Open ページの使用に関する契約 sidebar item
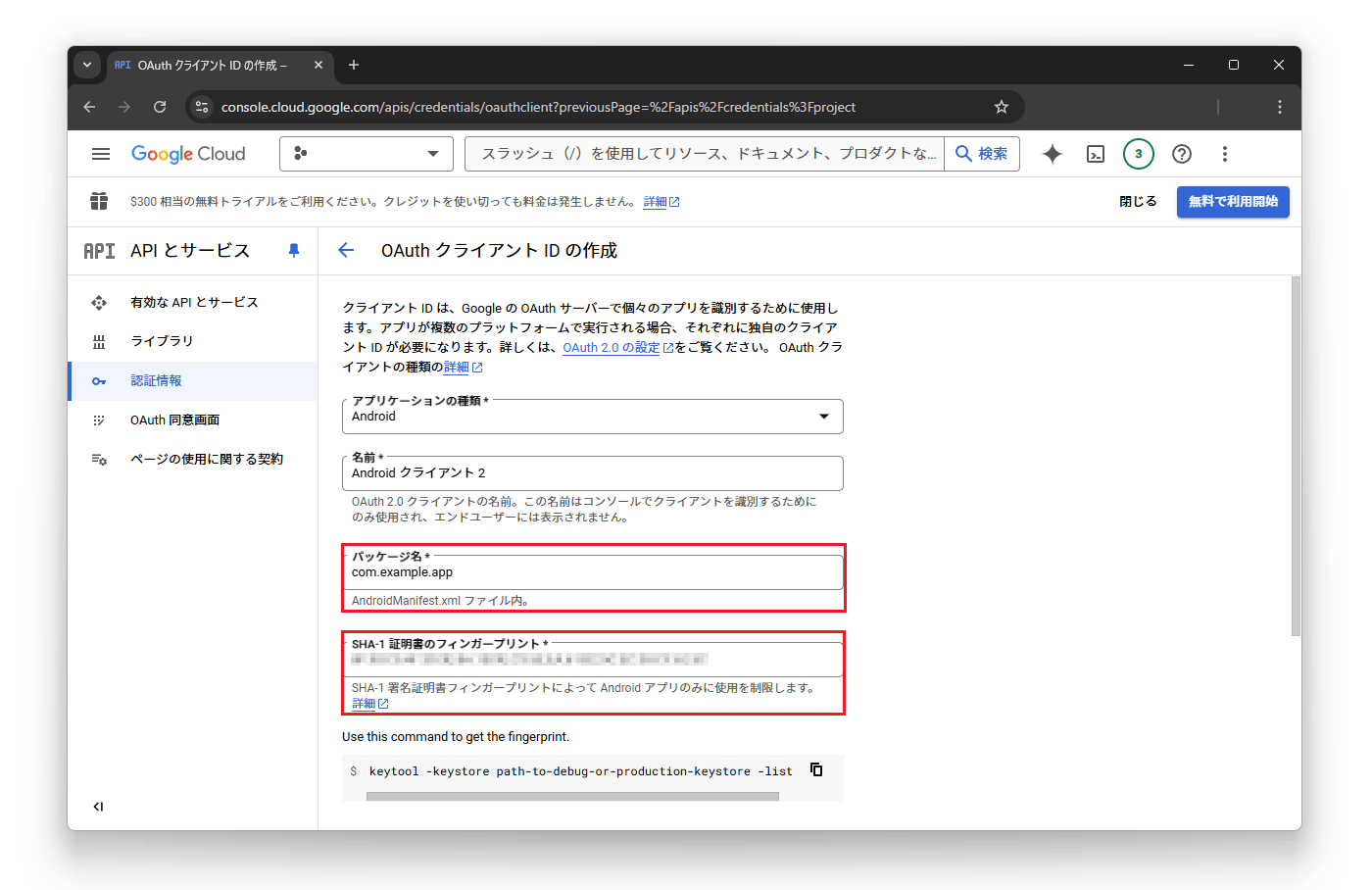 click(x=193, y=460)
